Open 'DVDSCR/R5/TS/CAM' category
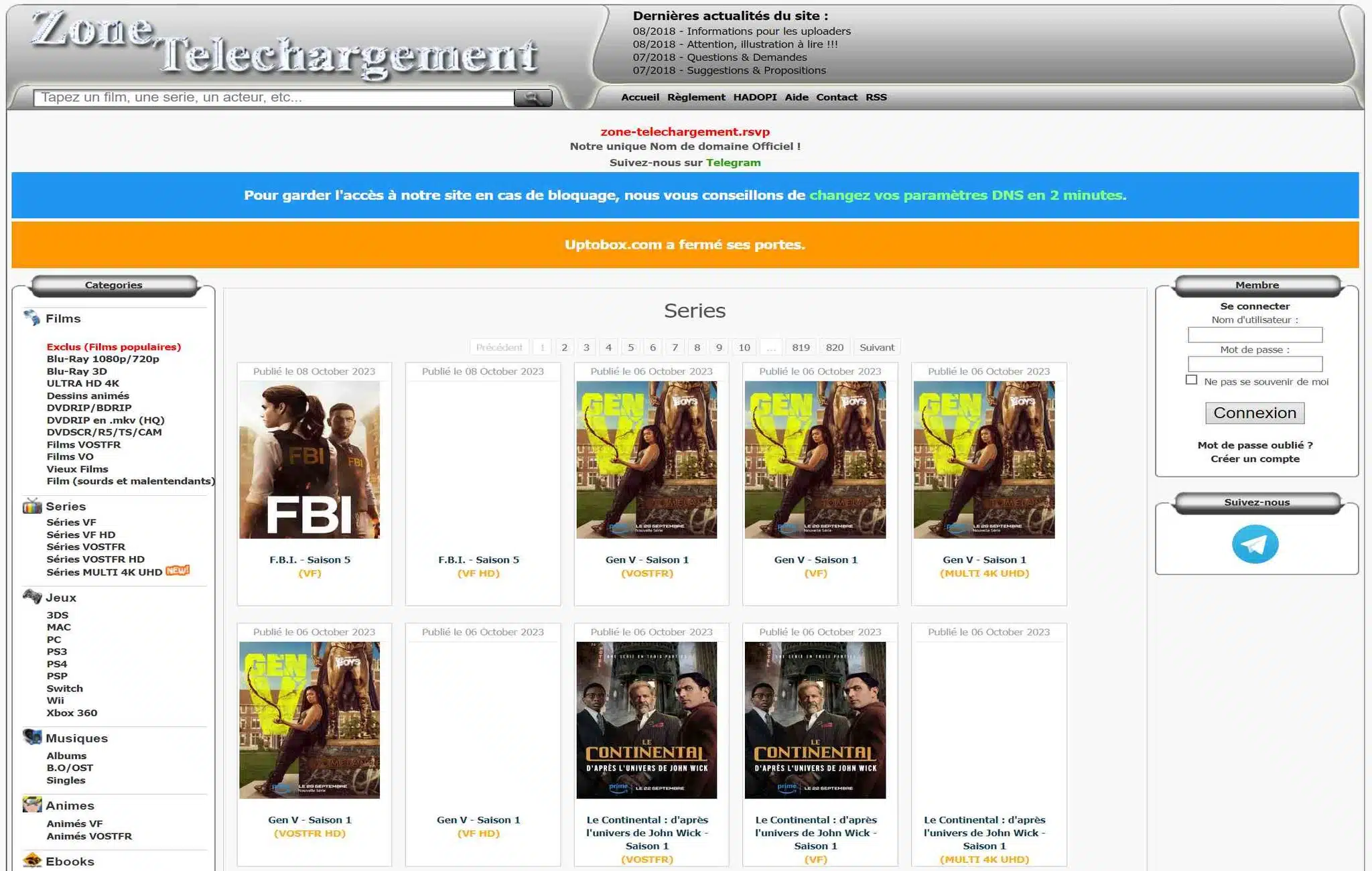Viewport: 1372px width, 871px height. click(x=104, y=432)
